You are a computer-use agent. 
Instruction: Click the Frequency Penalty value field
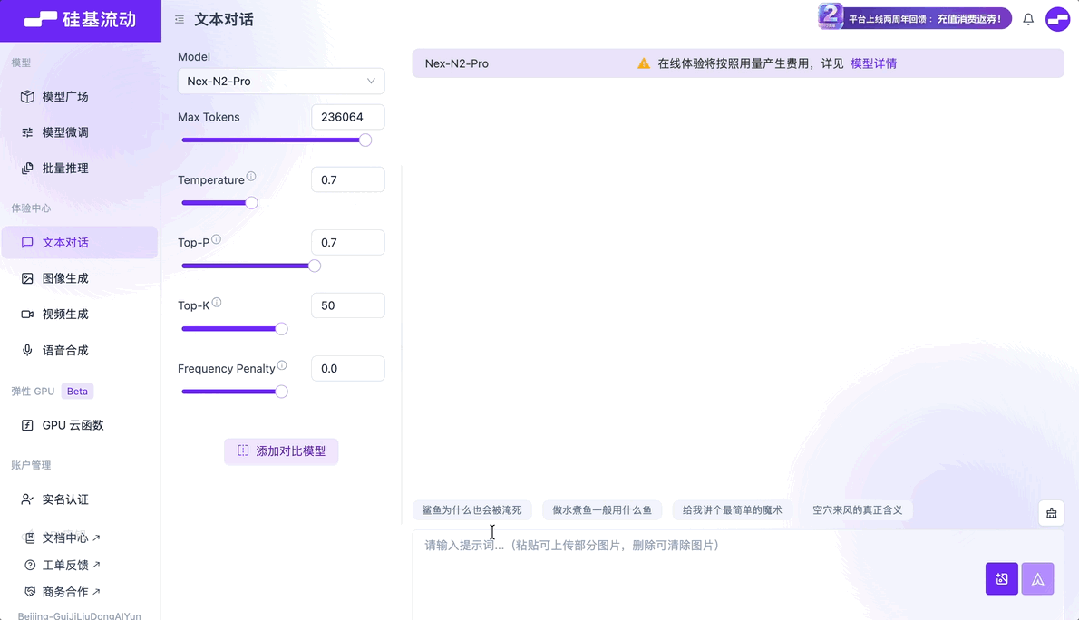pyautogui.click(x=348, y=369)
